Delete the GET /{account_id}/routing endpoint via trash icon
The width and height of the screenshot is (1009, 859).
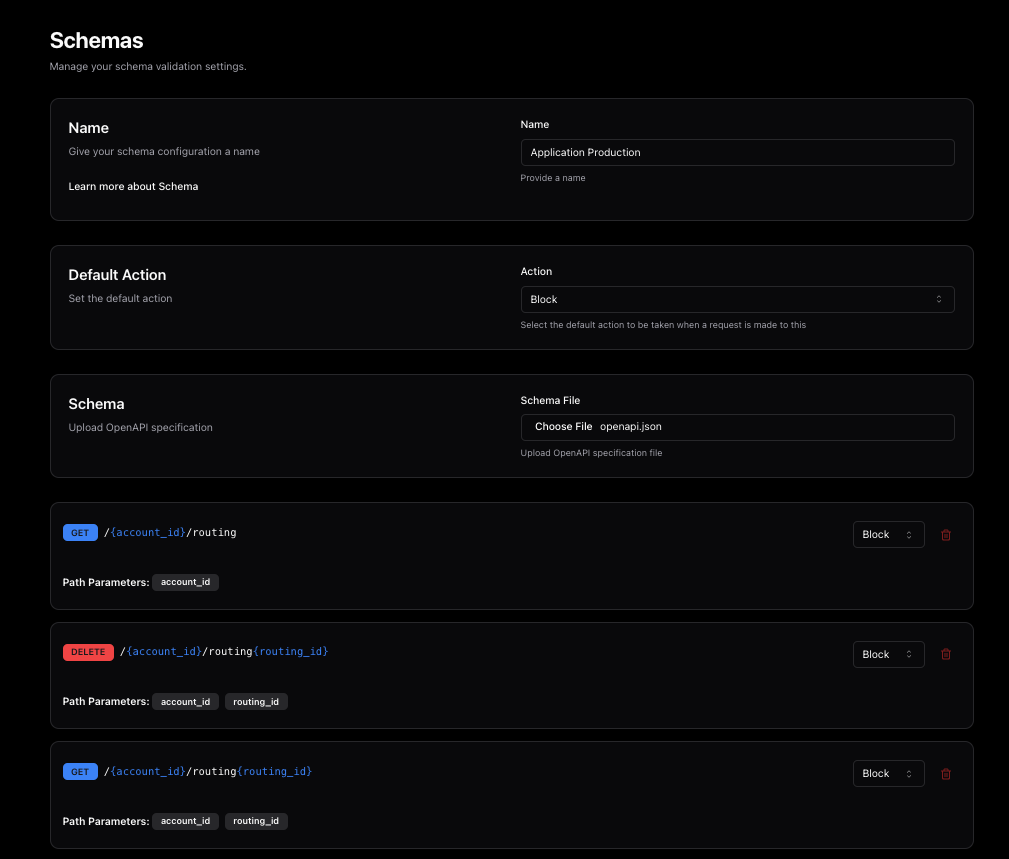pyautogui.click(x=945, y=535)
